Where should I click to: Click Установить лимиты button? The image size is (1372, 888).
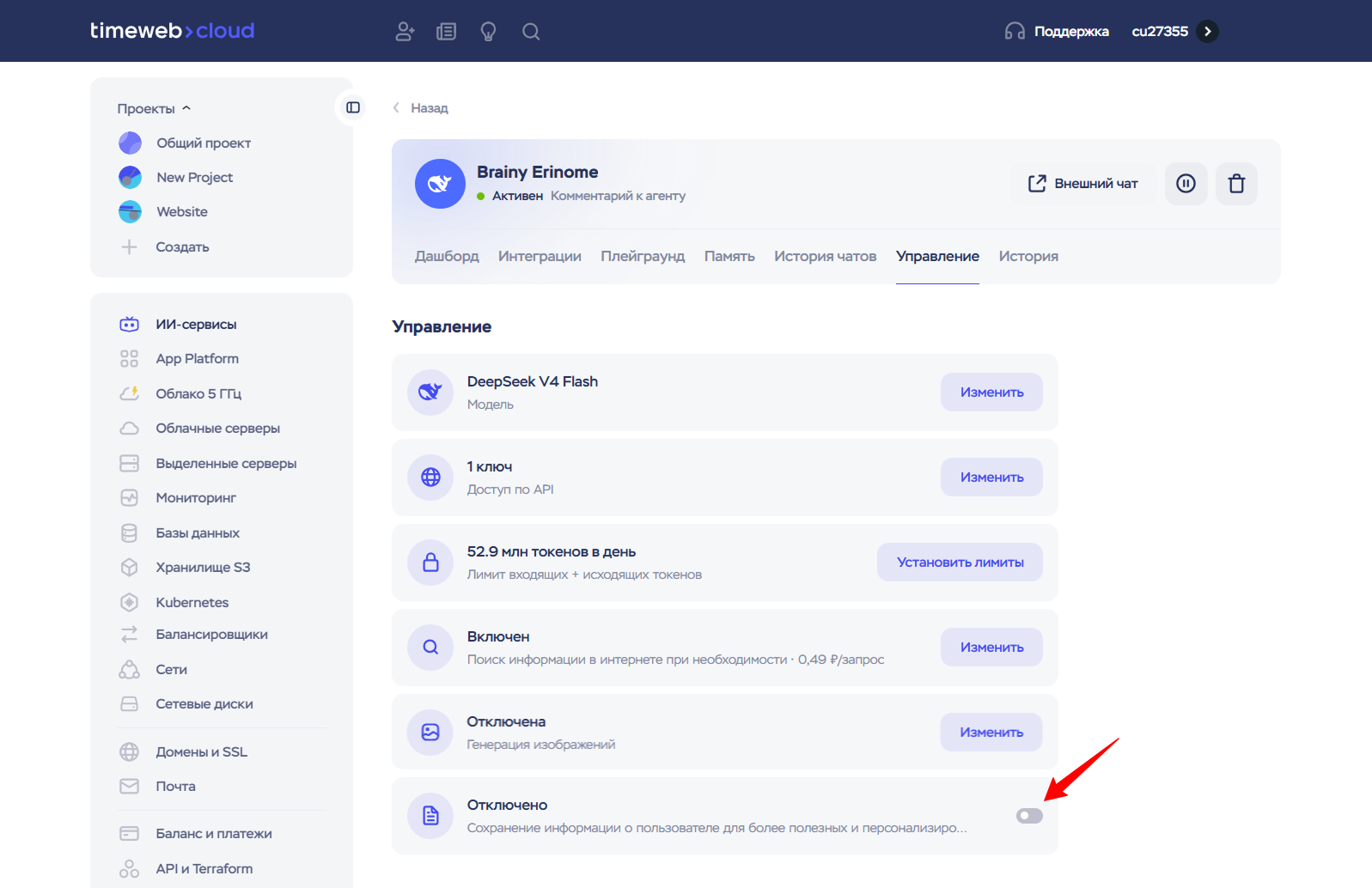[x=960, y=563]
